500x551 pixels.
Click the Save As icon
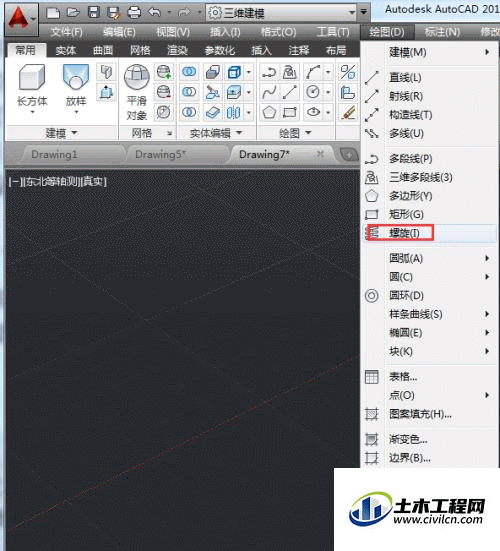tap(113, 13)
